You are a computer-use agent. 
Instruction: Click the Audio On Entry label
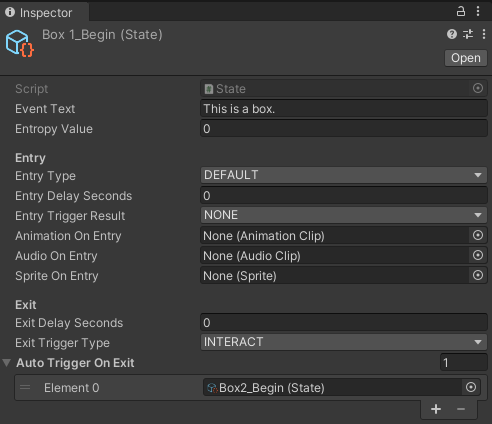56,256
